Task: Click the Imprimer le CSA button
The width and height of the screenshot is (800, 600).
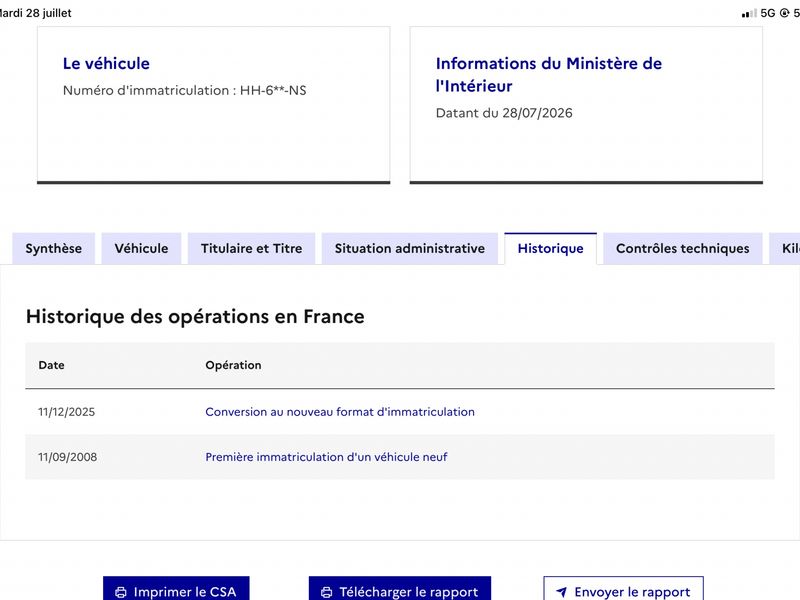Action: [176, 589]
